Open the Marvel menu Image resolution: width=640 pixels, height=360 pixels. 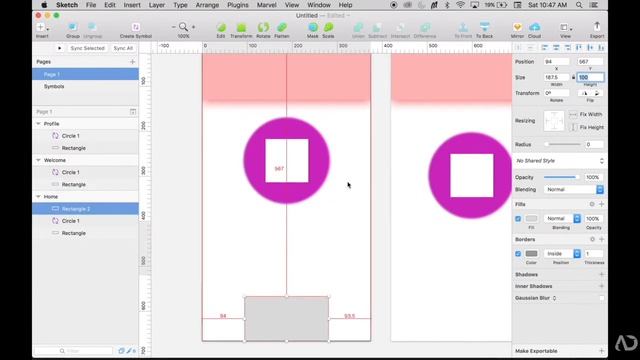pos(267,5)
